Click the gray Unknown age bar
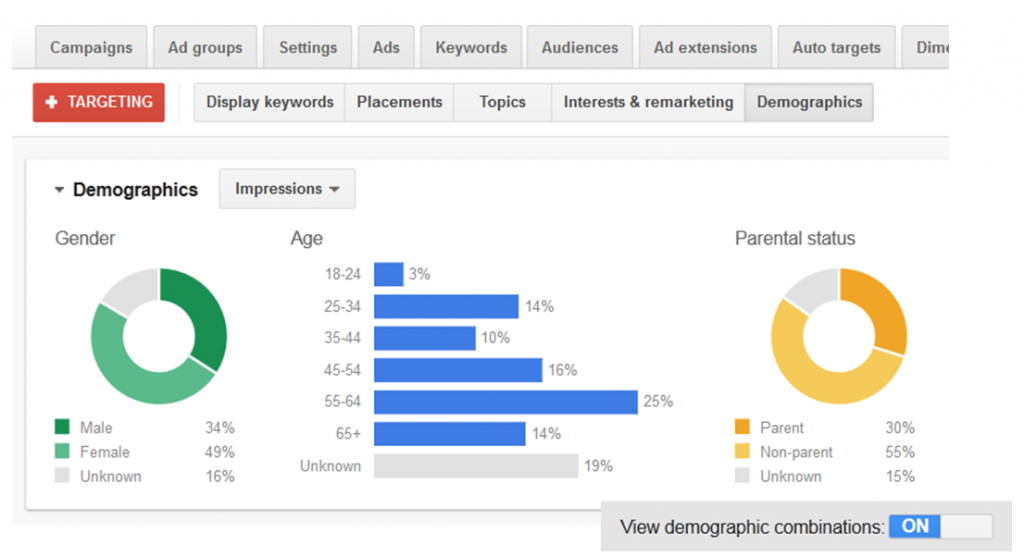 click(x=476, y=466)
